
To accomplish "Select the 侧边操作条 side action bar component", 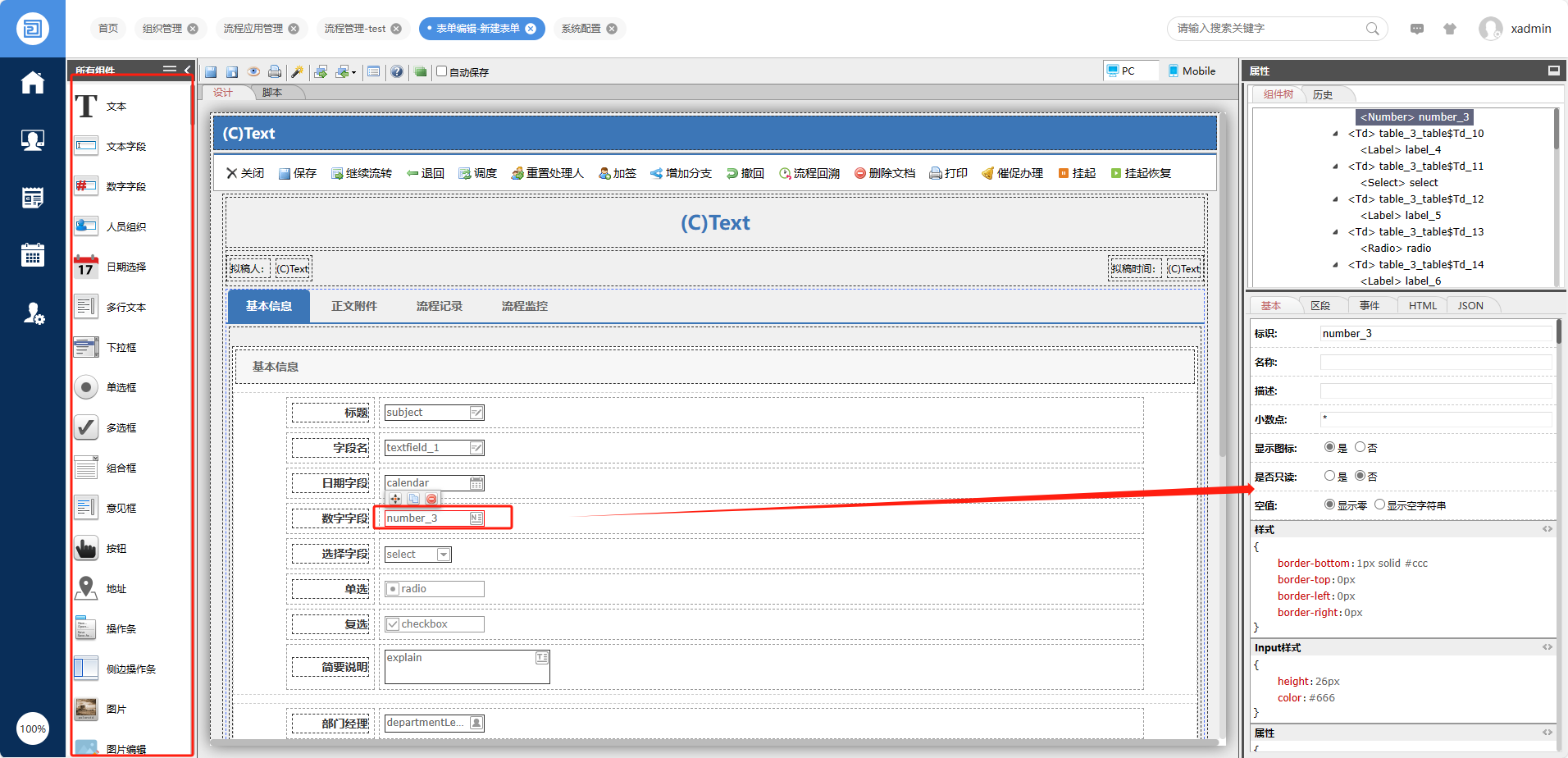I will (86, 669).
